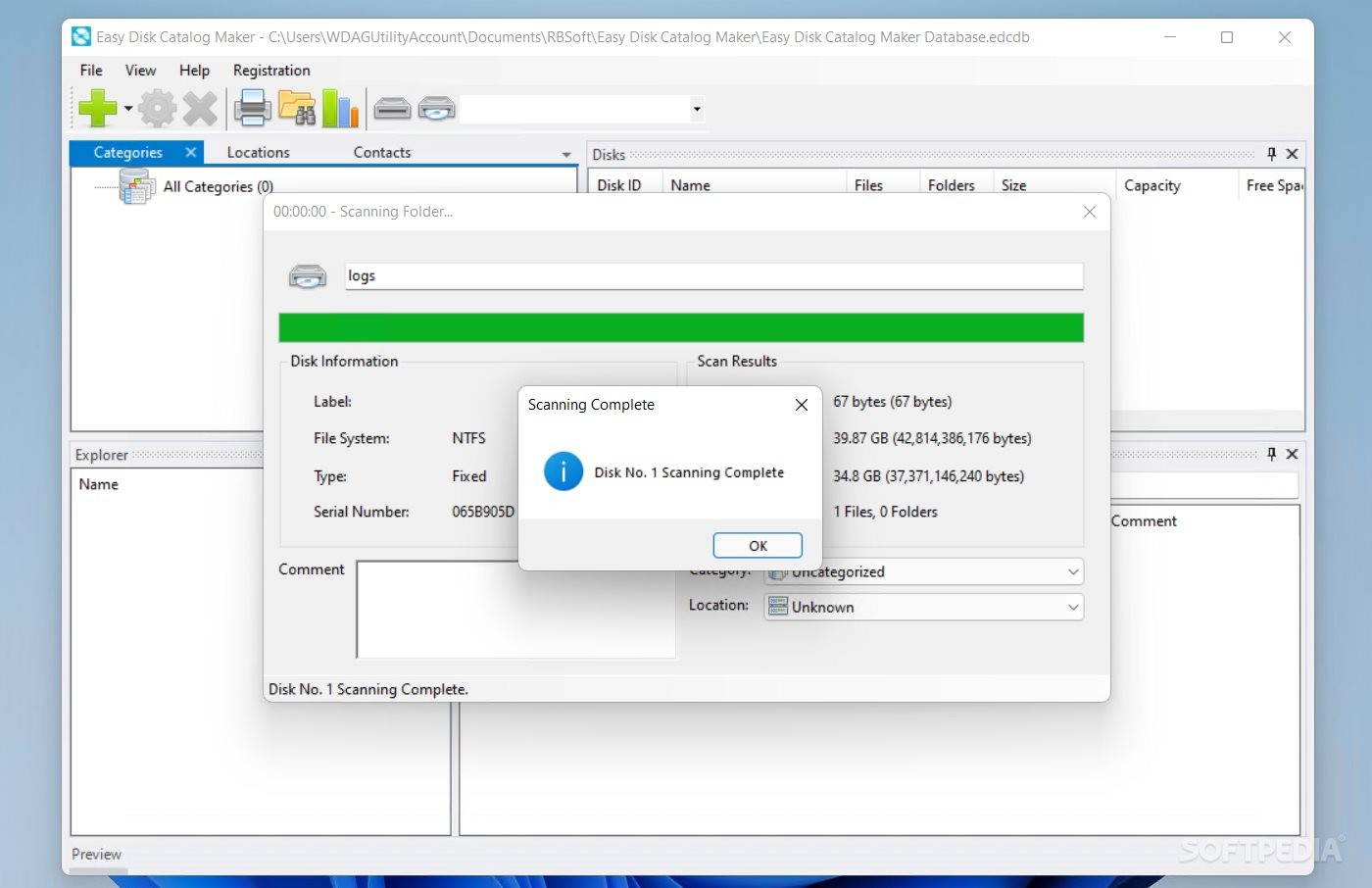Screen dimensions: 1372x888
Task: Click the disk name field containing logs
Action: click(x=714, y=276)
